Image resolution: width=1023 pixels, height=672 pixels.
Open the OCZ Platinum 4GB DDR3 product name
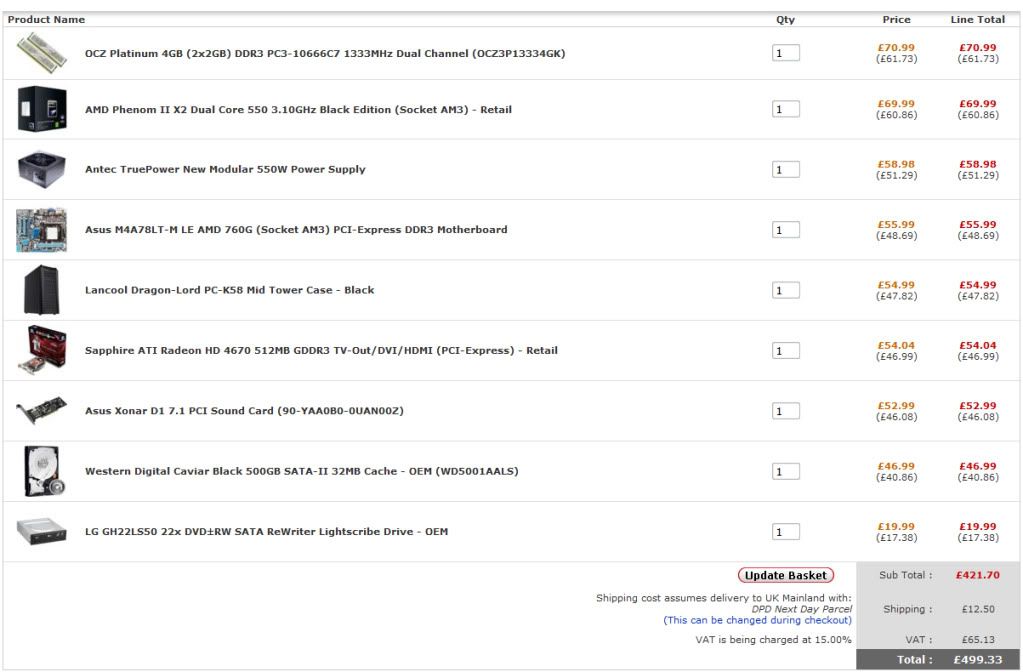325,53
